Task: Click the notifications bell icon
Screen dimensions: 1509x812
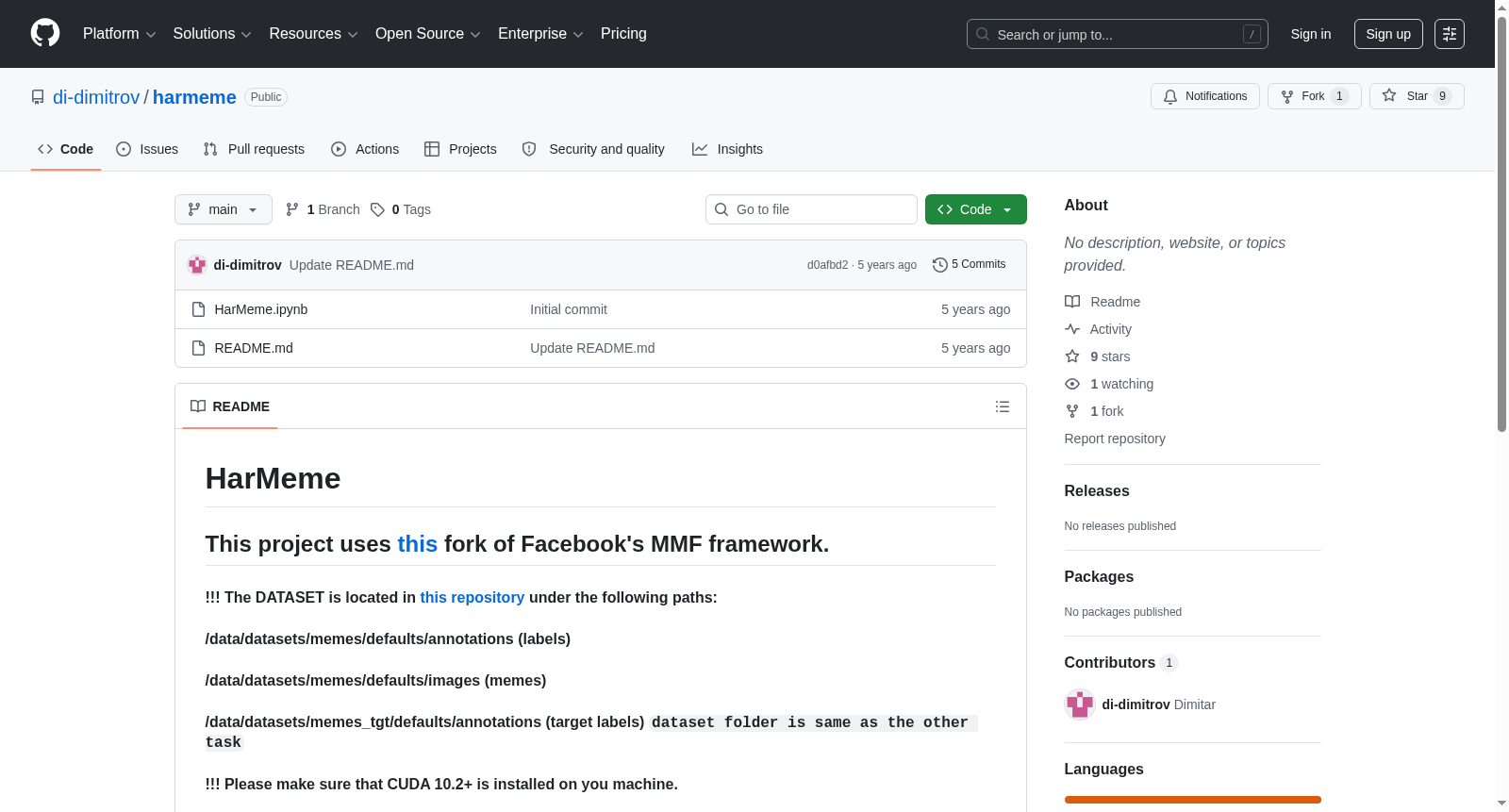Action: (1170, 96)
